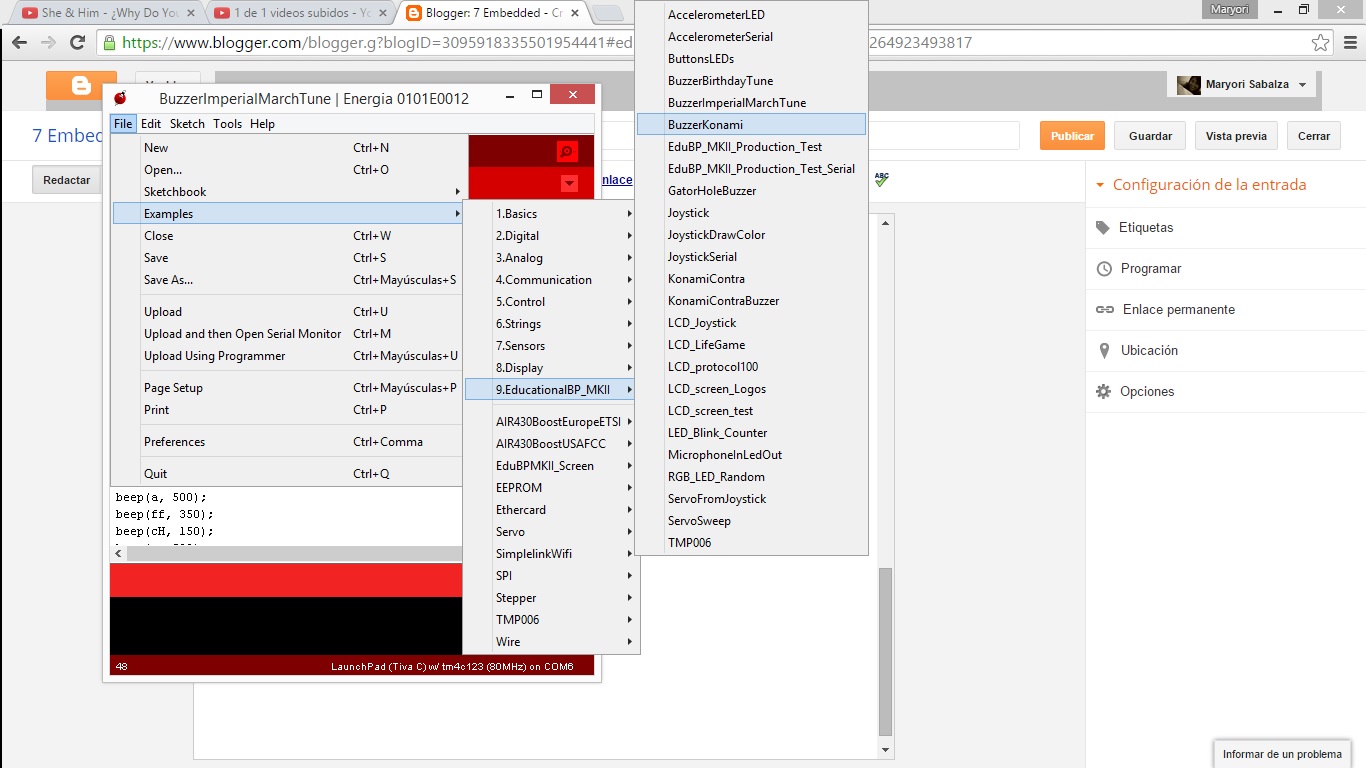Choose Save As... from the File menu
This screenshot has height=768, width=1366.
point(288,280)
